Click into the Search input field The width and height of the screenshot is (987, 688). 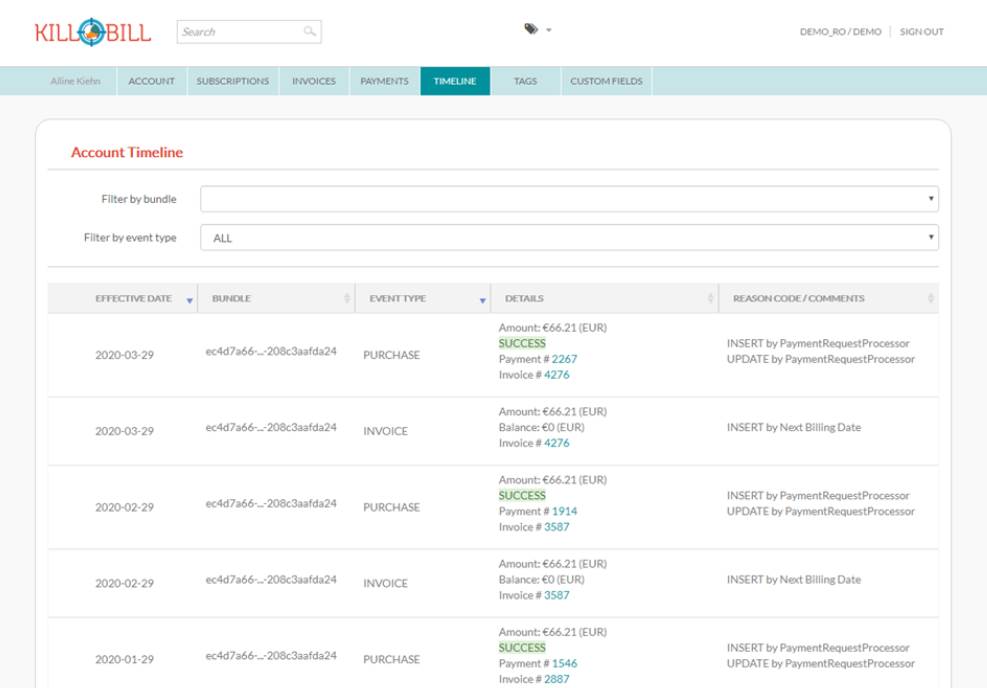(240, 32)
